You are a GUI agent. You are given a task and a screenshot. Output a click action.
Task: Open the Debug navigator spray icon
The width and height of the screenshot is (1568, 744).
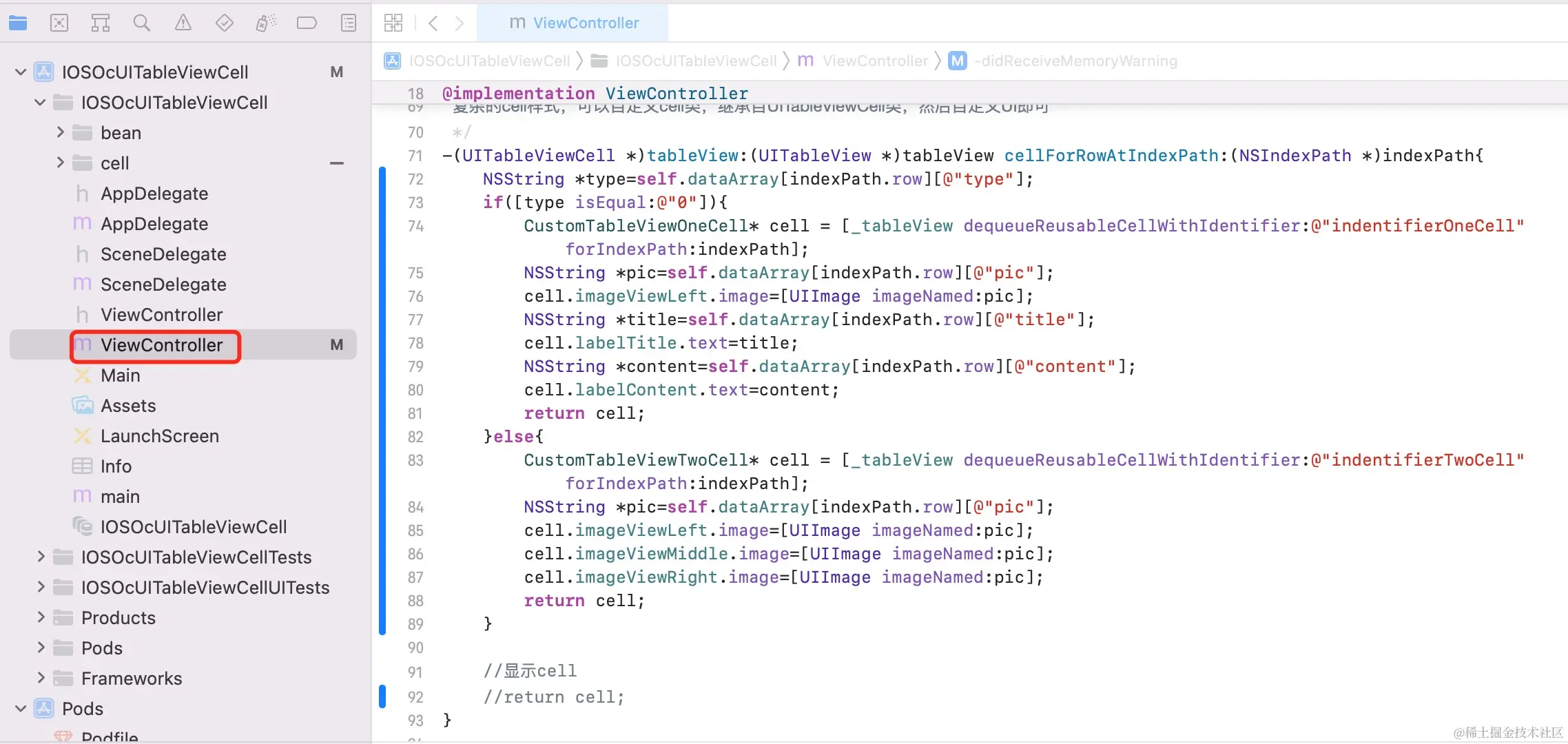tap(266, 23)
